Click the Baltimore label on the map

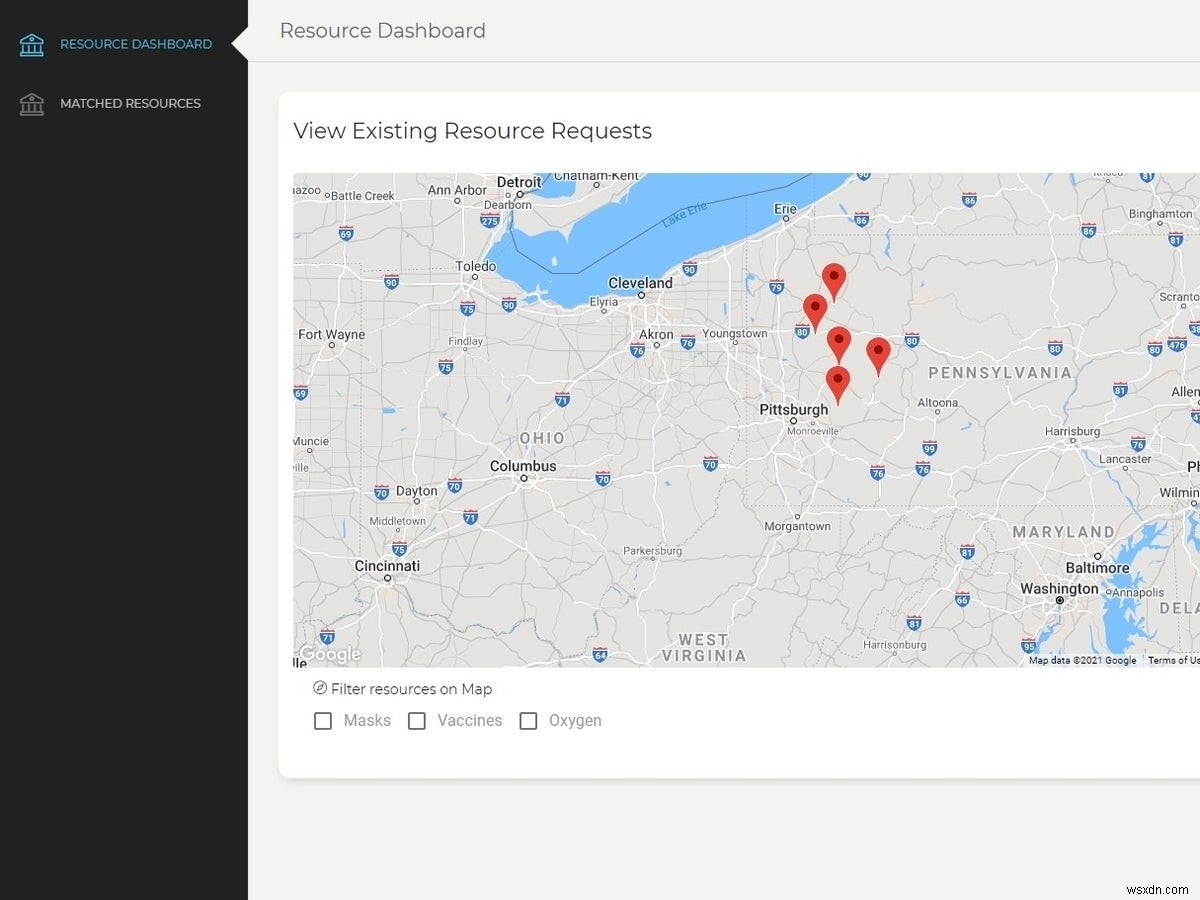pos(1098,568)
